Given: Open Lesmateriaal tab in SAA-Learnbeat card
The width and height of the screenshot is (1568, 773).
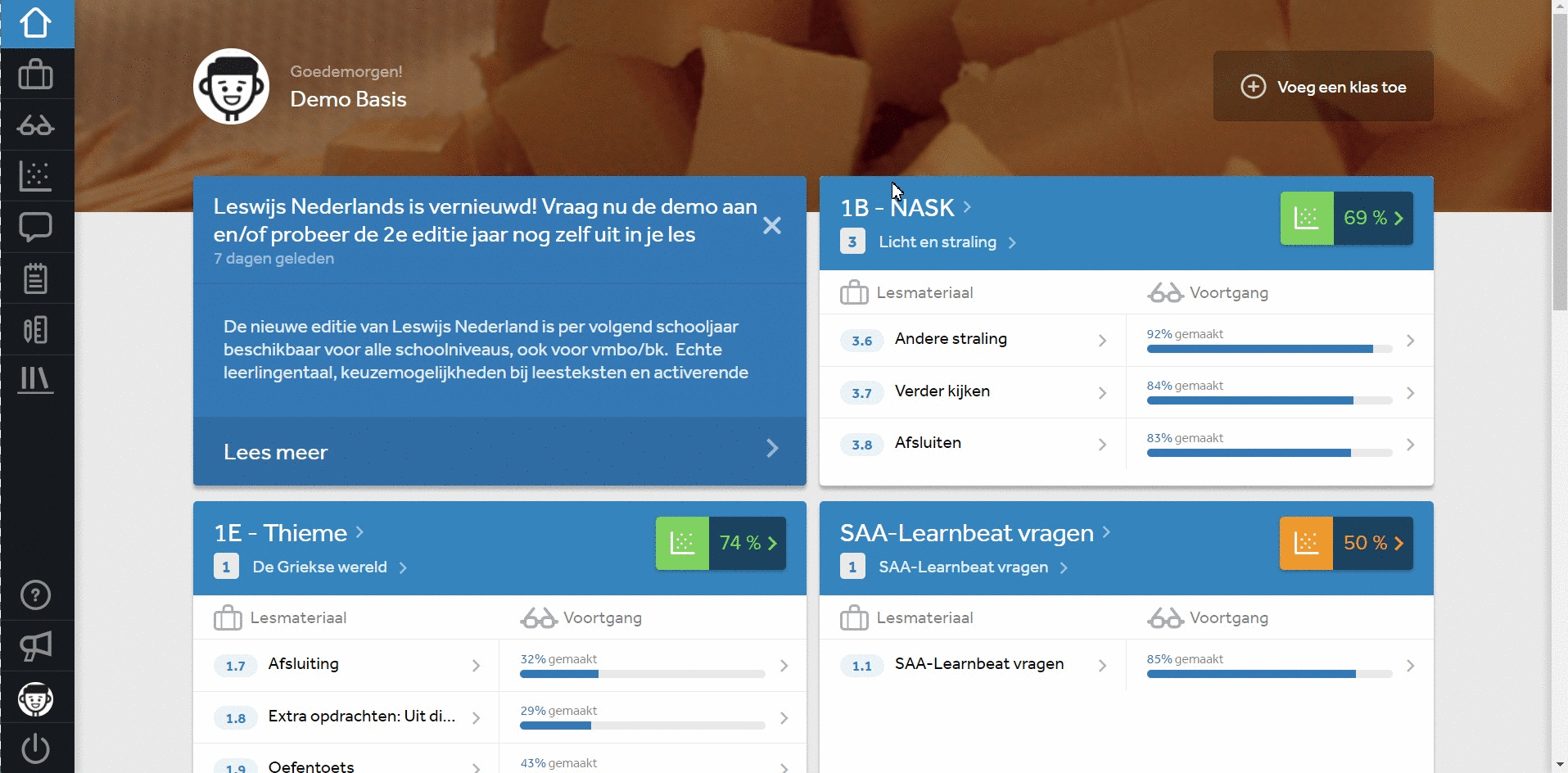Looking at the screenshot, I should [x=907, y=617].
